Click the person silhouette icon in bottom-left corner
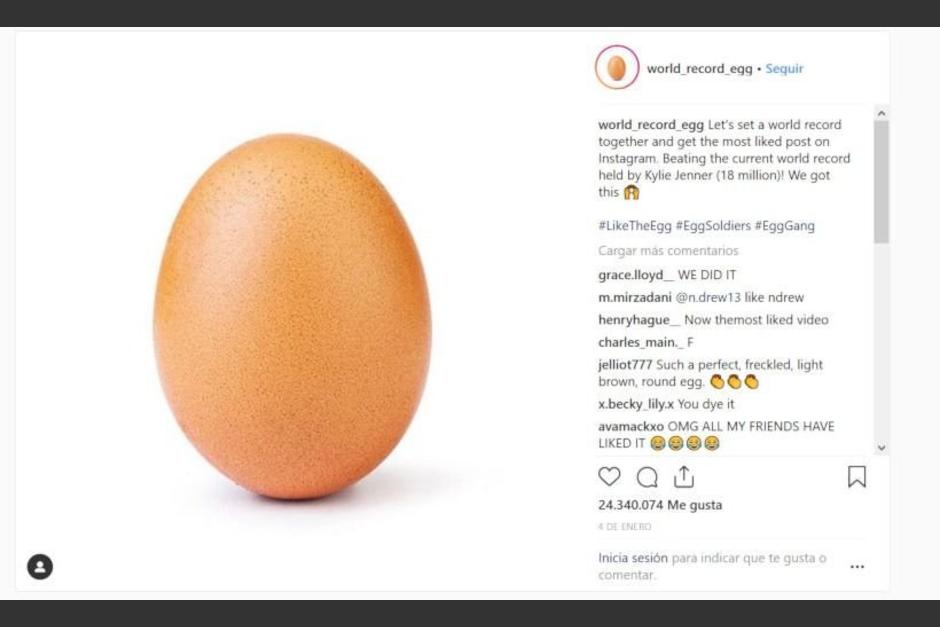940x627 pixels. [x=39, y=567]
